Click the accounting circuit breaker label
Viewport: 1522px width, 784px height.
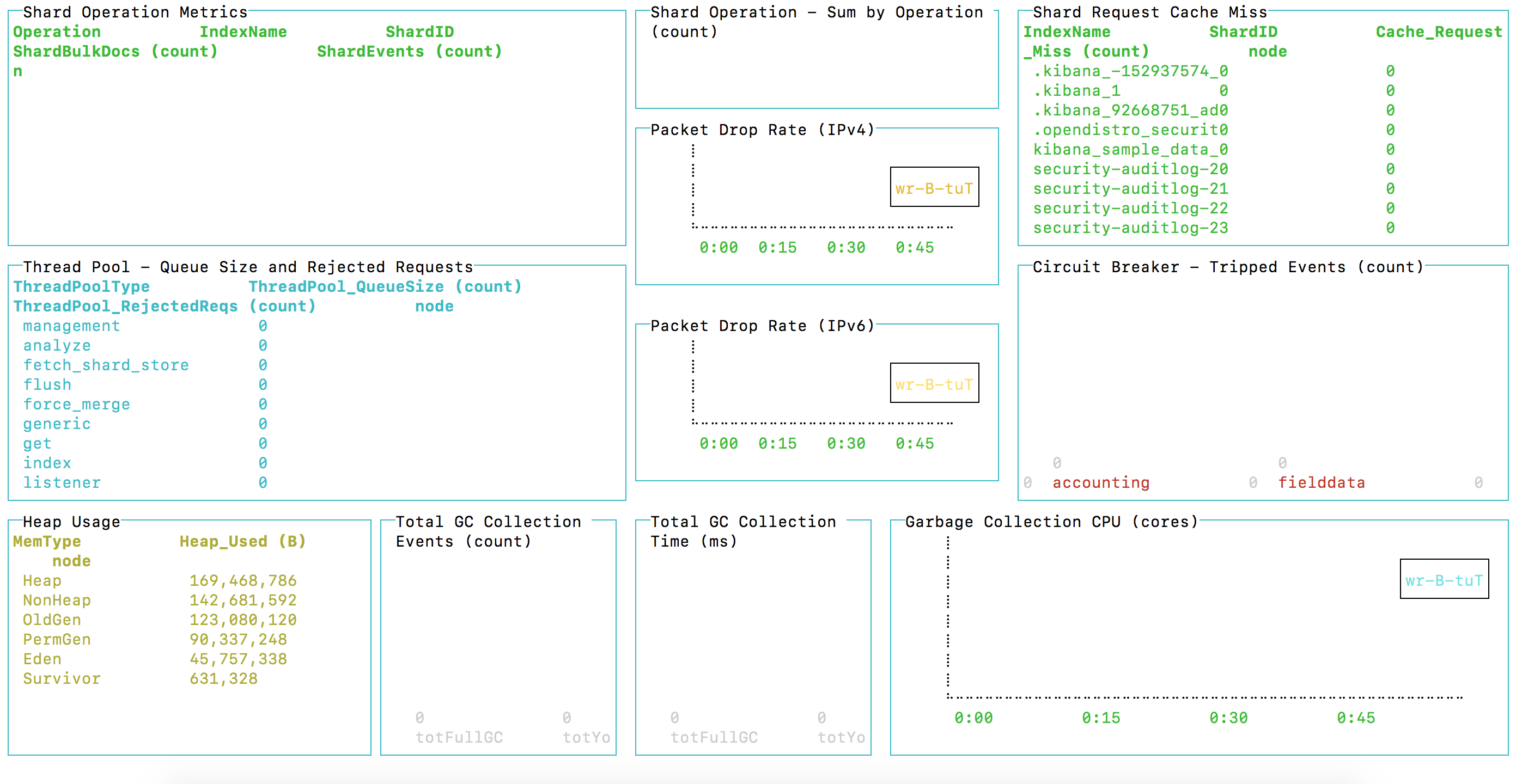click(1101, 482)
